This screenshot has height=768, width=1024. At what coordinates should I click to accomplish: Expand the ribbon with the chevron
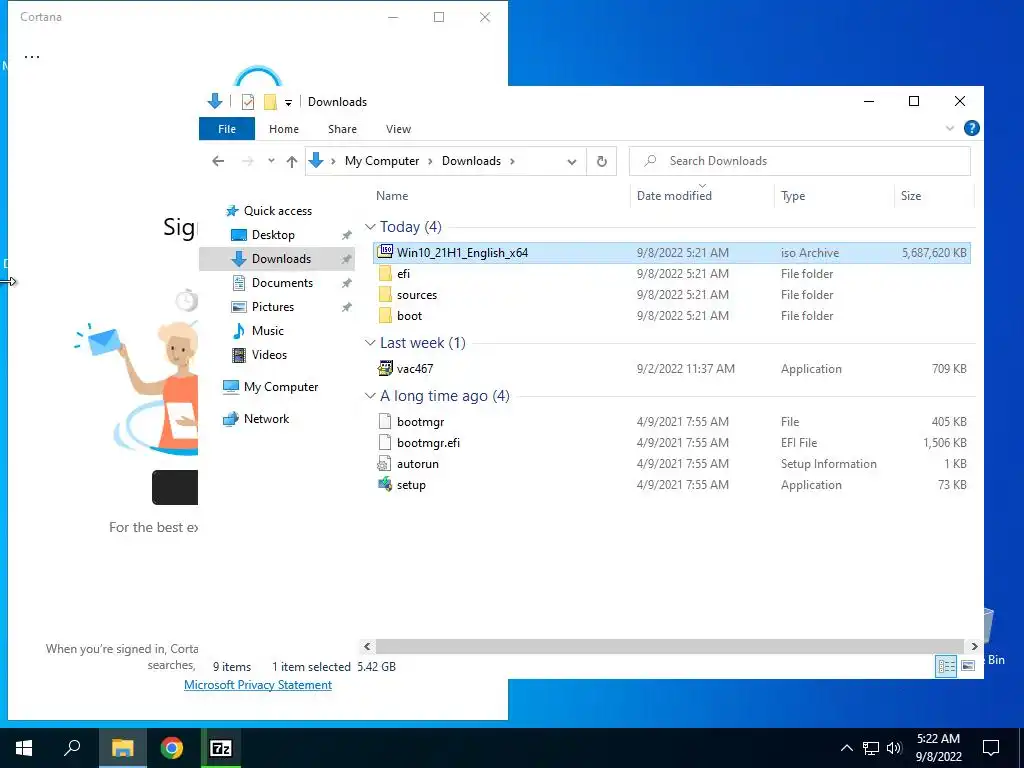coord(950,129)
